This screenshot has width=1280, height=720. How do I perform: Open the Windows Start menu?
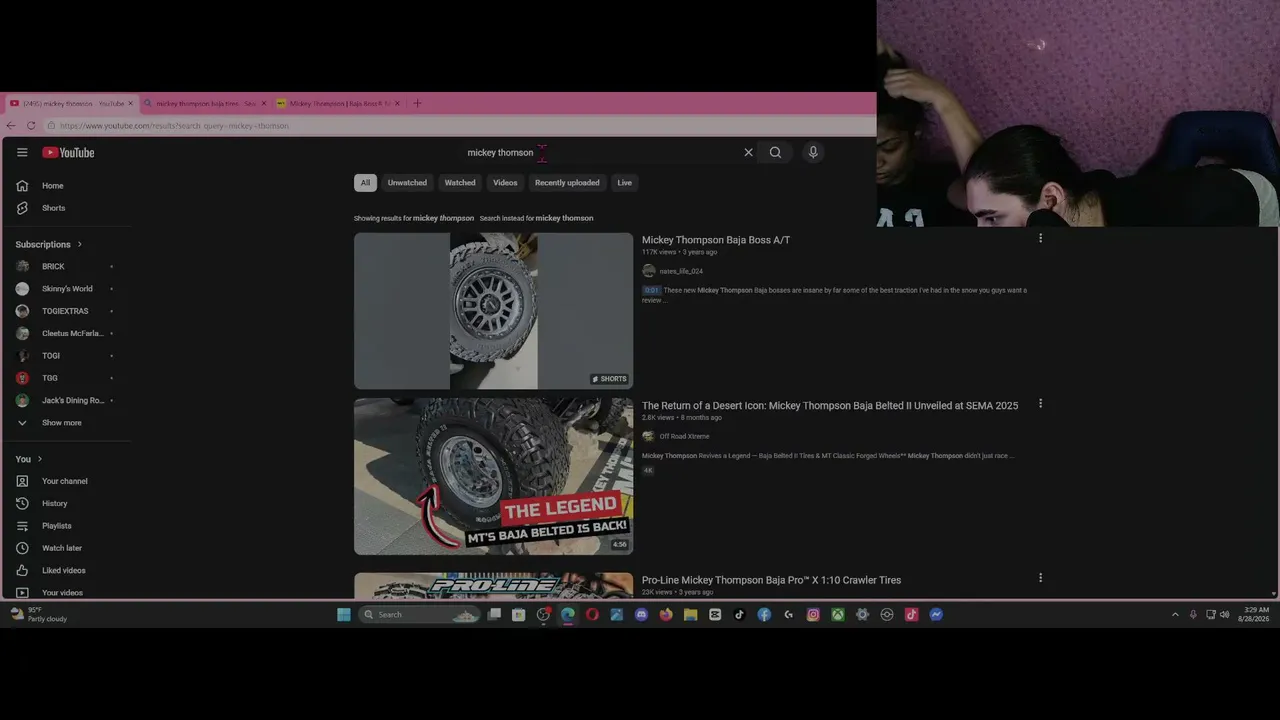click(344, 614)
